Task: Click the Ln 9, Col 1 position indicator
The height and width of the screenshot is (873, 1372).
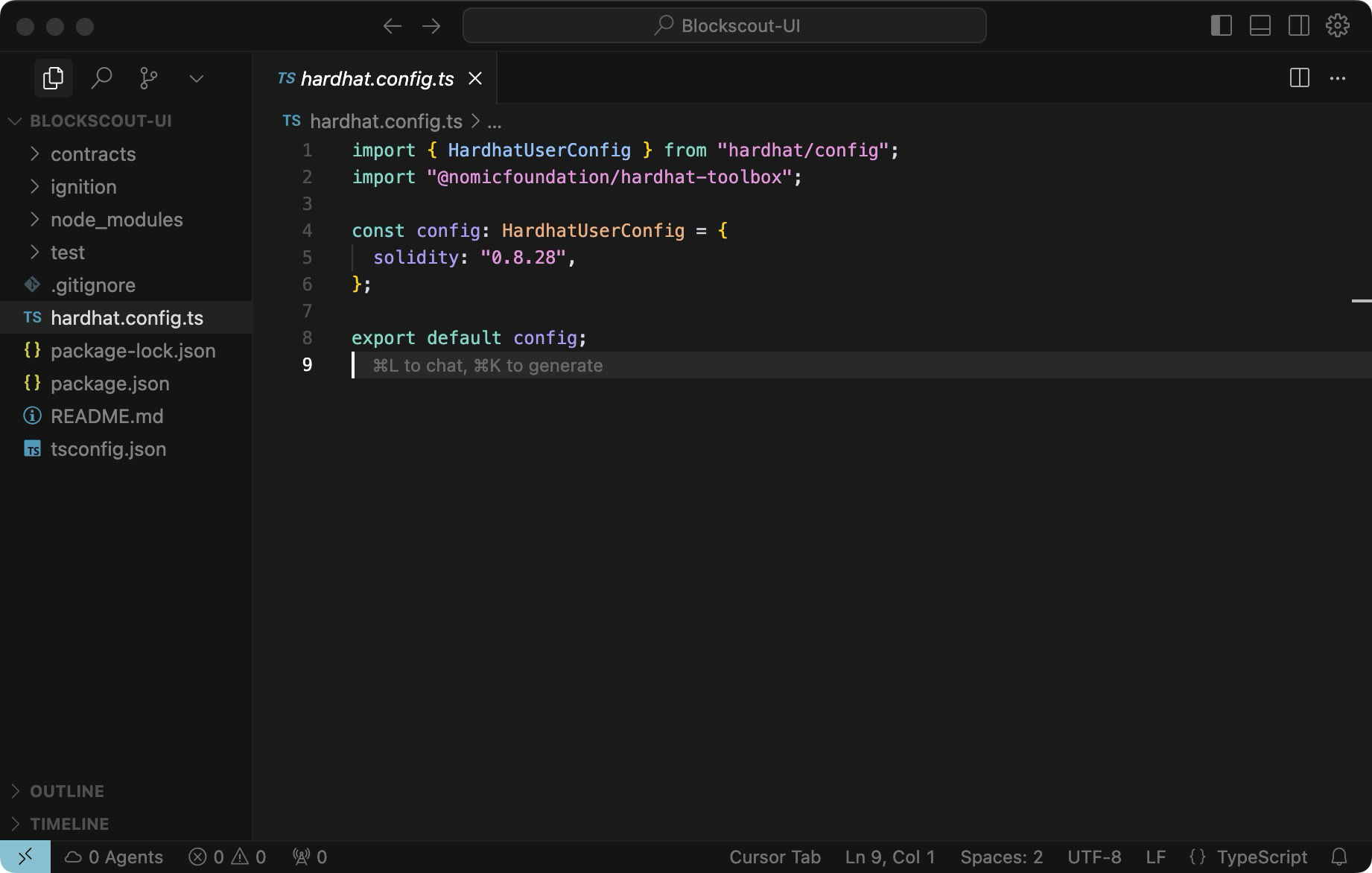Action: [890, 857]
